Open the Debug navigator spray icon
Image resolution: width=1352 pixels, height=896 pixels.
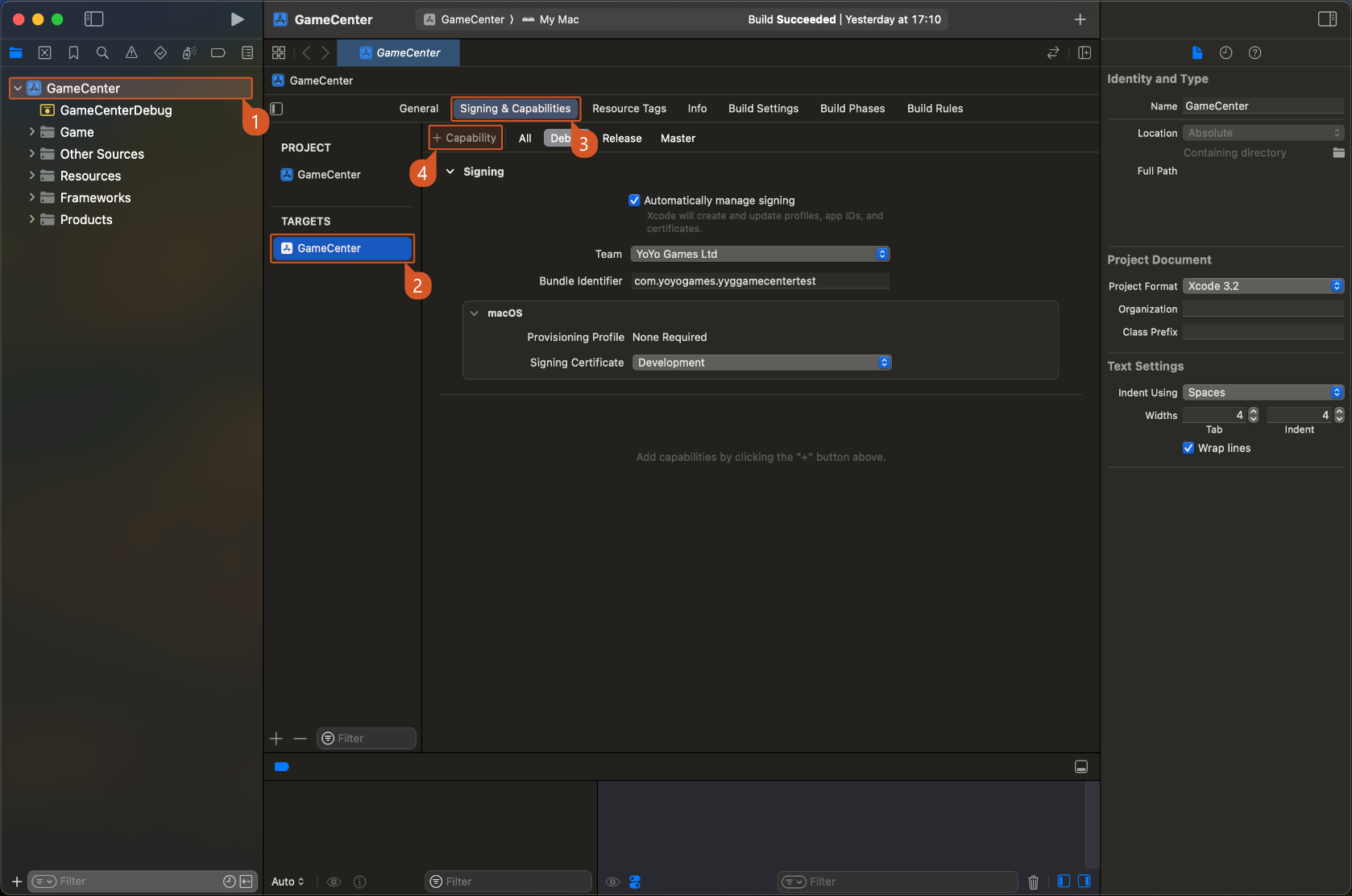[x=189, y=53]
